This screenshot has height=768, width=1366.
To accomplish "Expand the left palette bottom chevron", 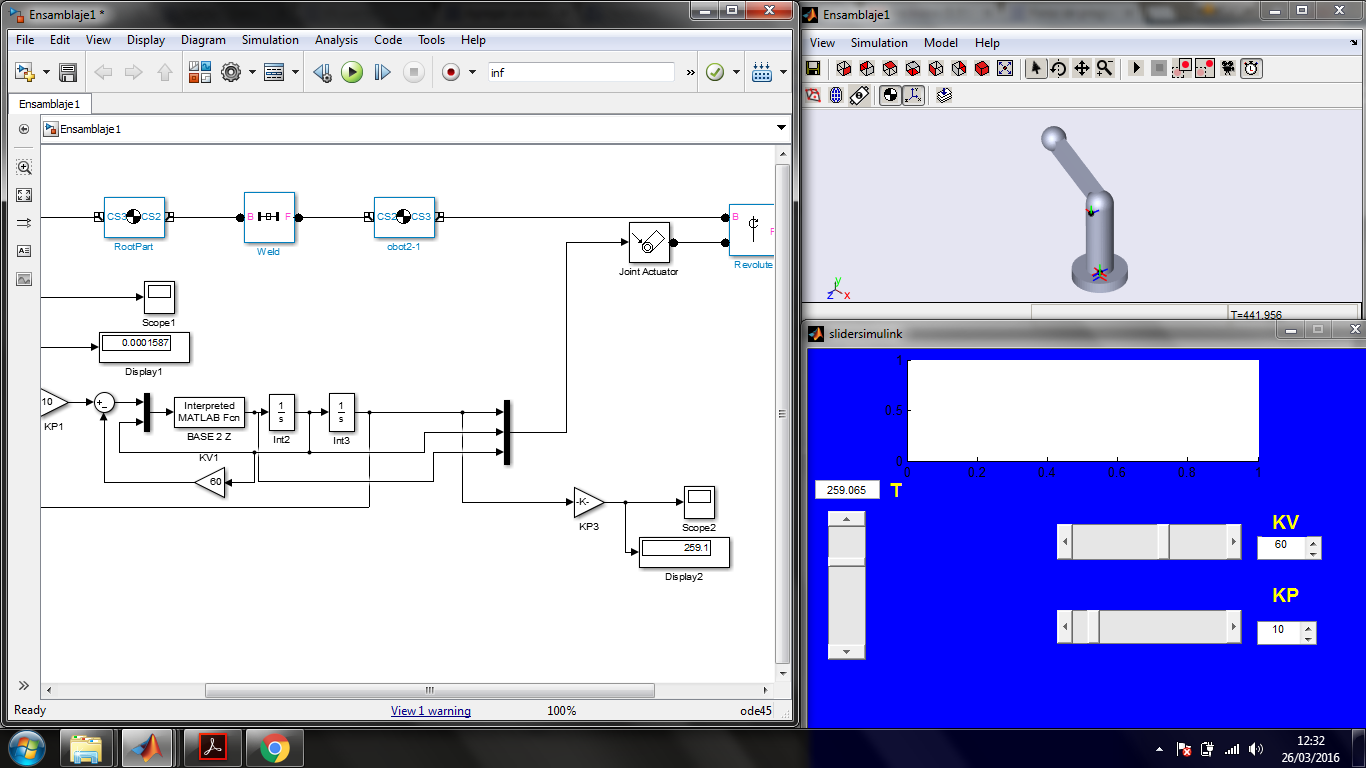I will coord(24,686).
